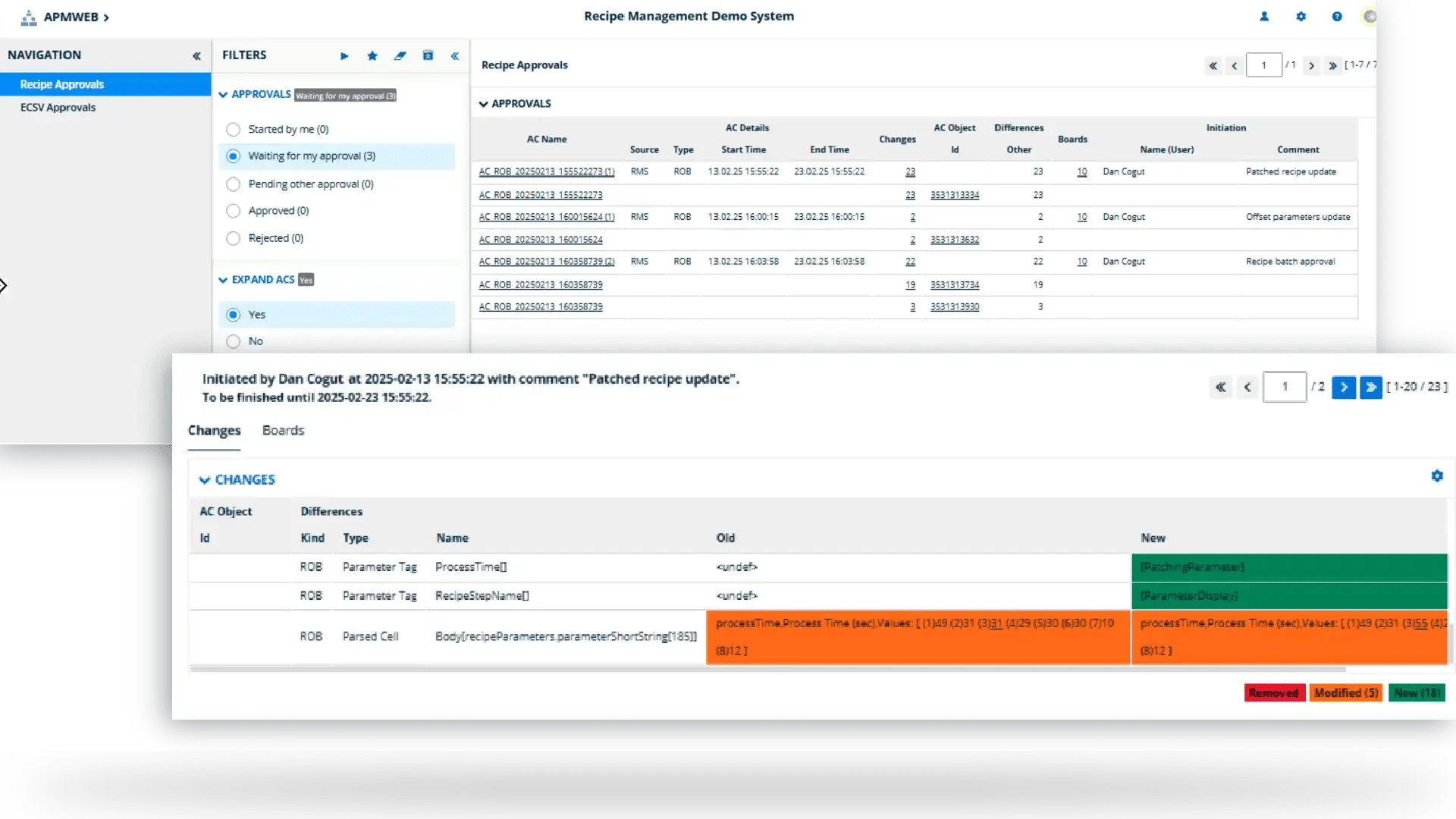Select the 'Waiting for my approval' radio button

[x=233, y=156]
